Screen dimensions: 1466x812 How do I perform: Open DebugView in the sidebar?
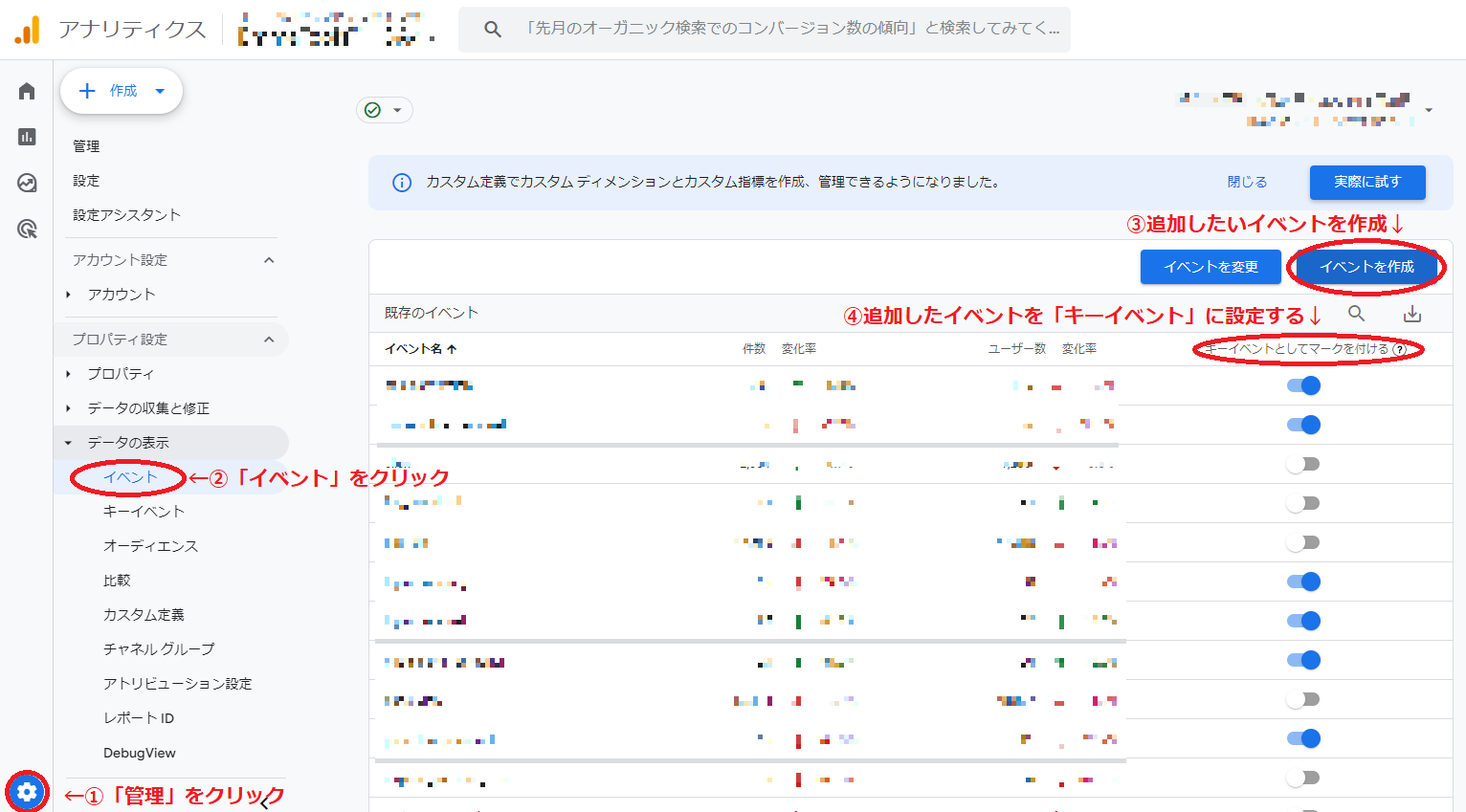(x=140, y=753)
